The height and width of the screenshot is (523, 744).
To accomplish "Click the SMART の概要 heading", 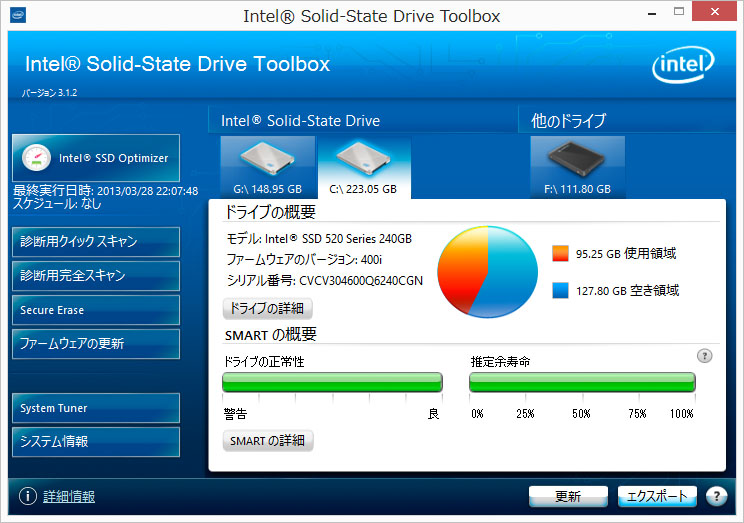I will pos(270,335).
